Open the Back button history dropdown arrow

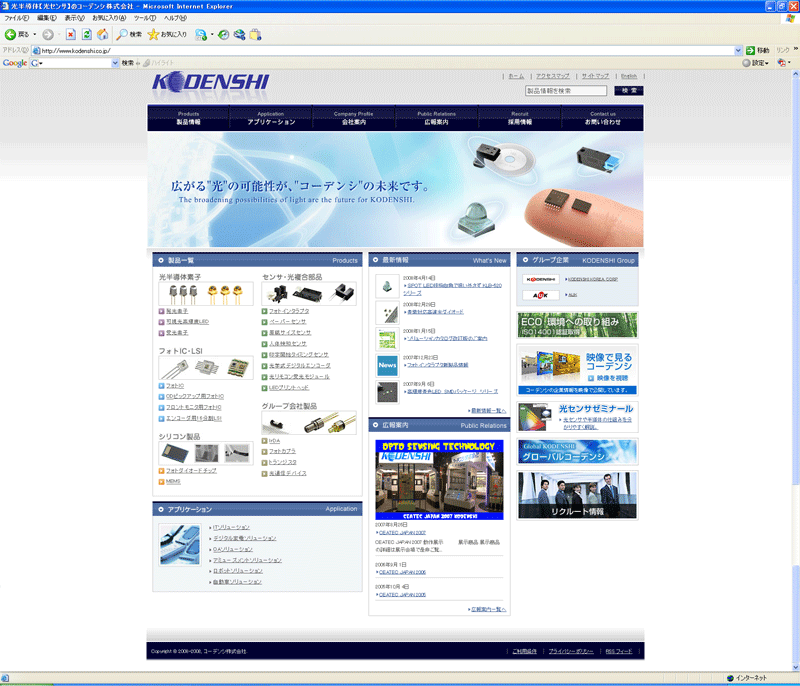35,34
